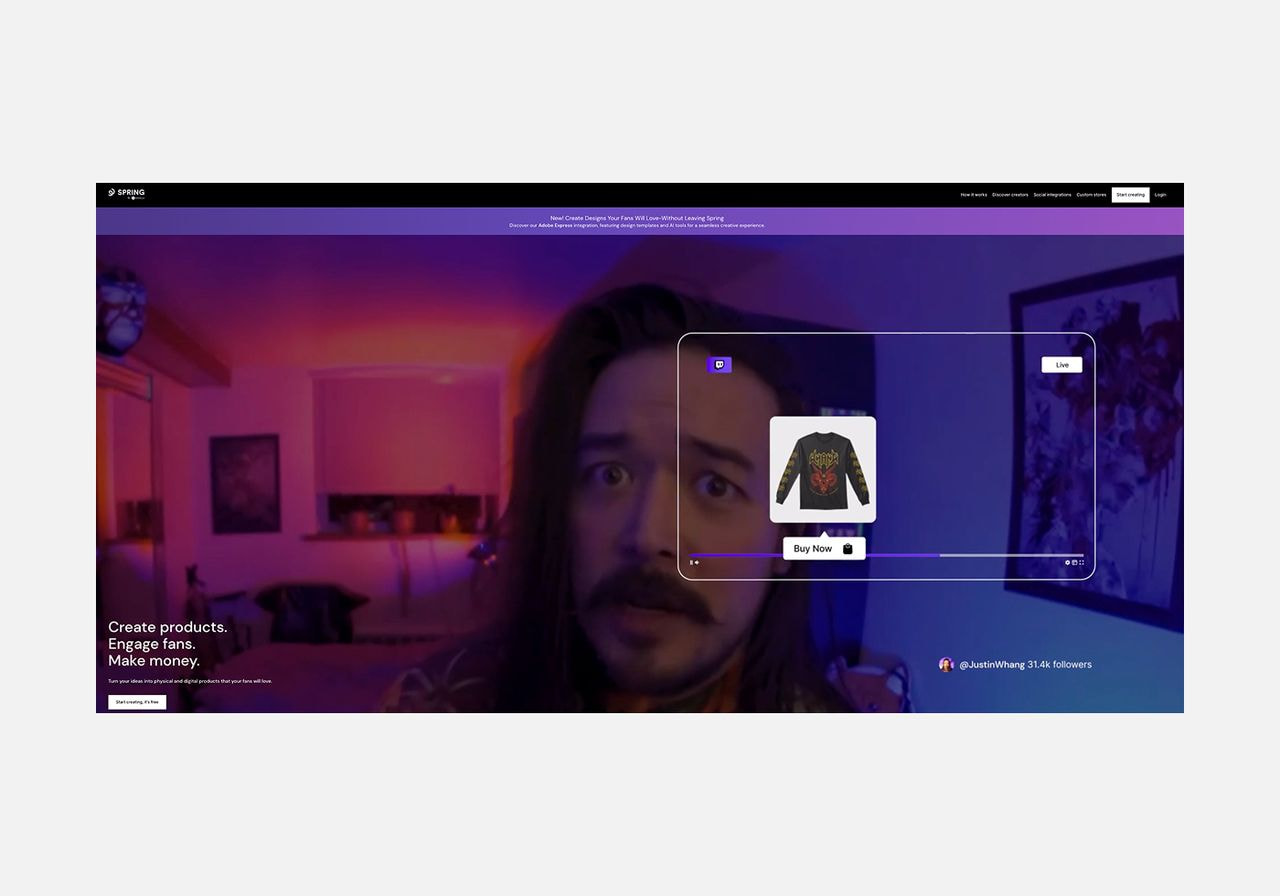Toggle theater mode icon in video player
The height and width of the screenshot is (896, 1280).
click(x=1074, y=562)
